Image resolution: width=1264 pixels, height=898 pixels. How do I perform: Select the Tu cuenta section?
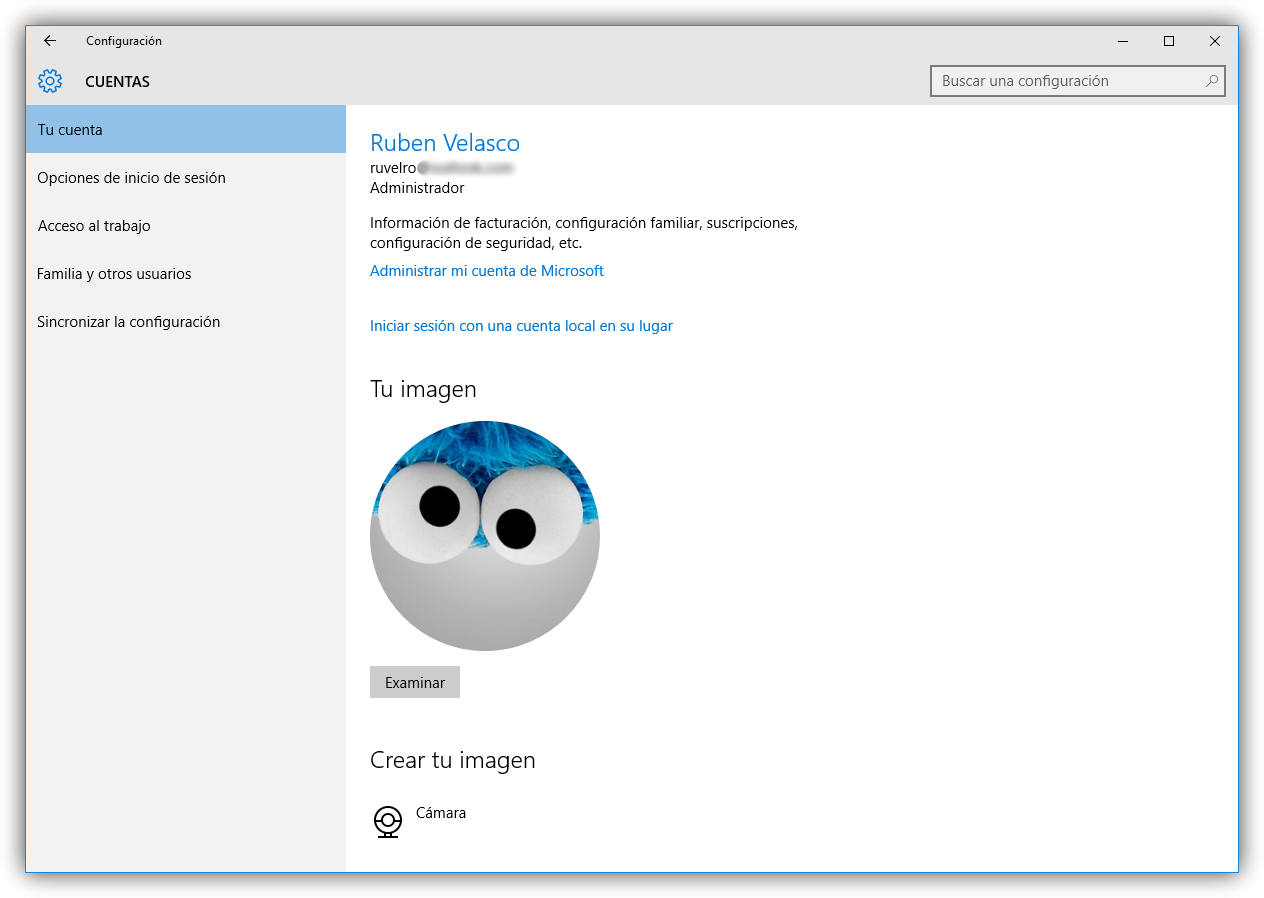pos(186,130)
